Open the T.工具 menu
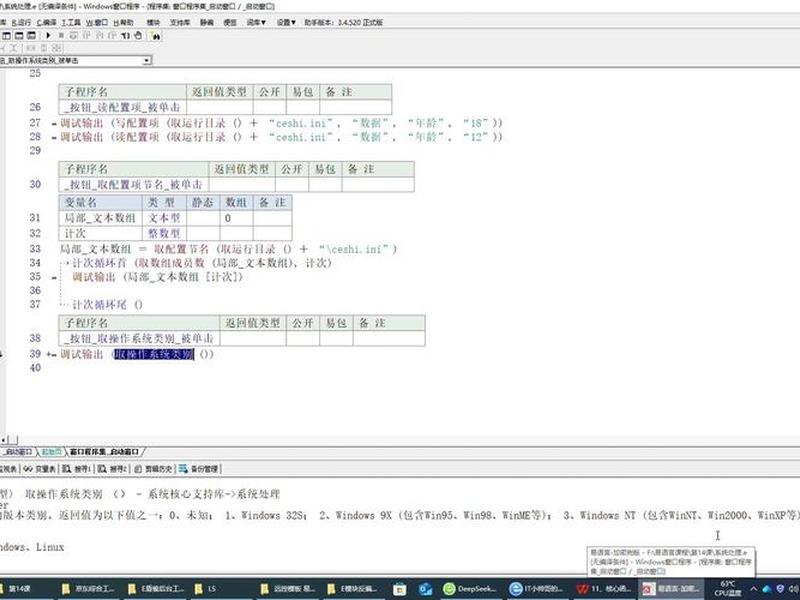This screenshot has height=600, width=800. click(x=71, y=22)
